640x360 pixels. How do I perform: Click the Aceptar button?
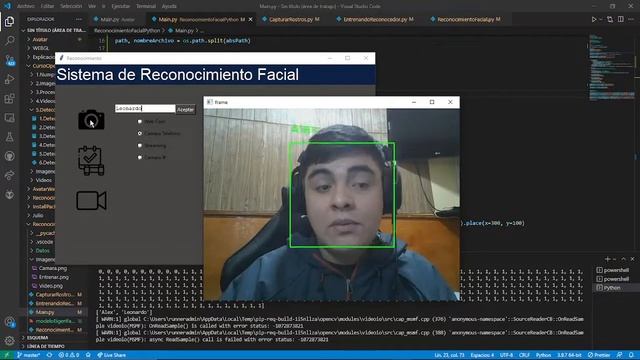[x=185, y=109]
